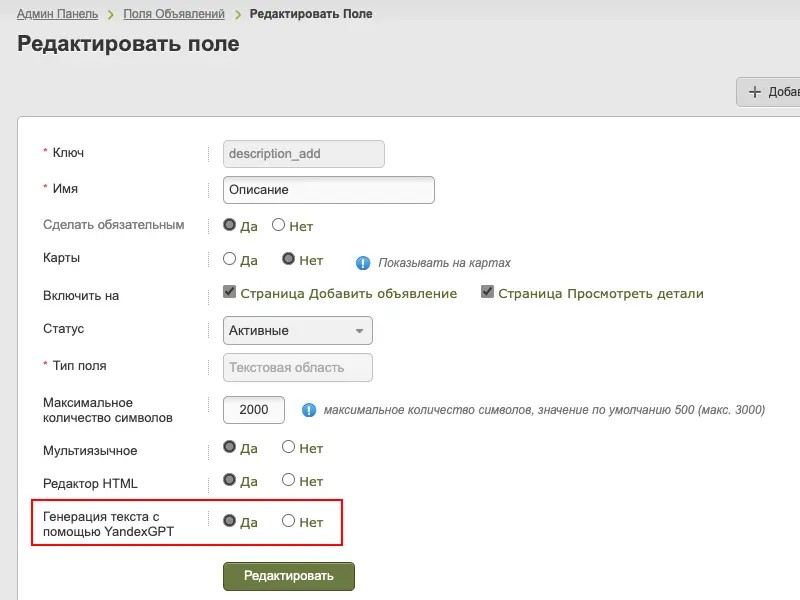Click the info icon next to max characters
The height and width of the screenshot is (600, 800).
(309, 410)
